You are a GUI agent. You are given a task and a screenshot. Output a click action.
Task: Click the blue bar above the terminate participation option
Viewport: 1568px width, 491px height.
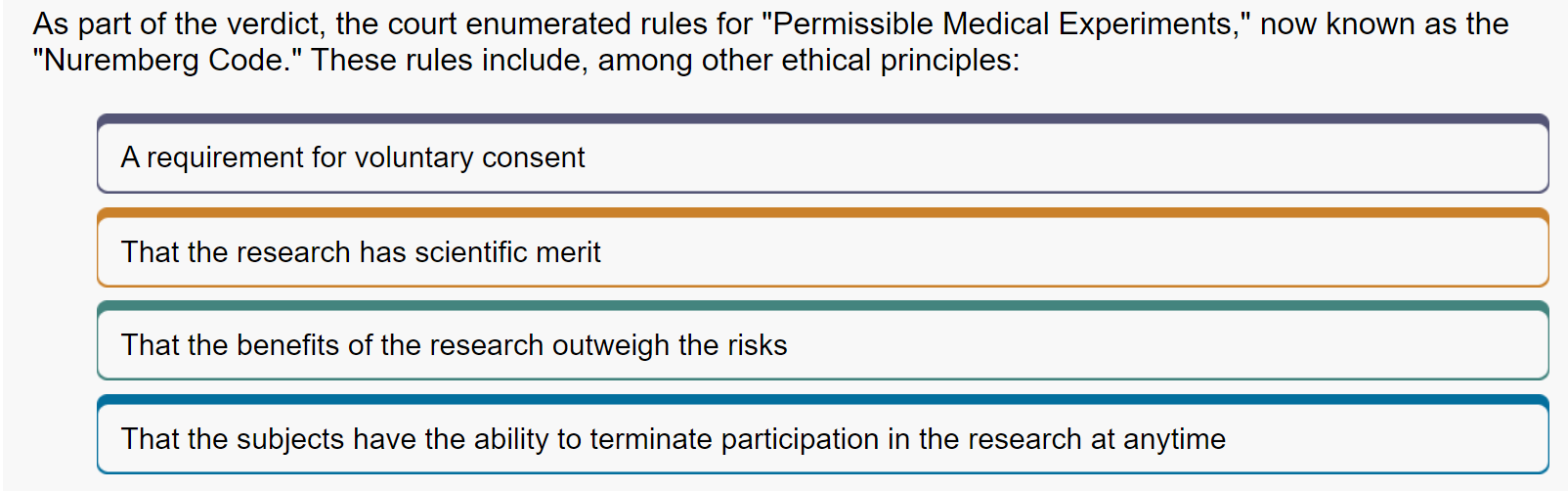tap(822, 400)
